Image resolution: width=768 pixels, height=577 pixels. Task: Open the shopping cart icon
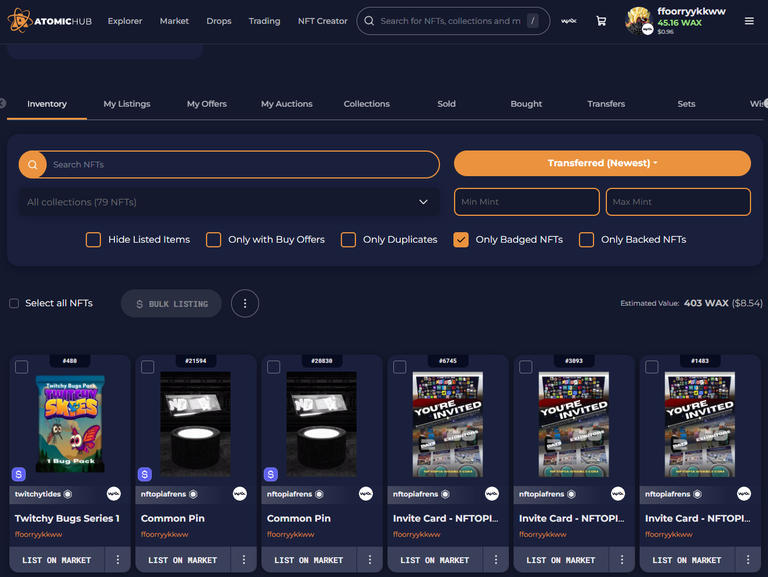point(601,21)
